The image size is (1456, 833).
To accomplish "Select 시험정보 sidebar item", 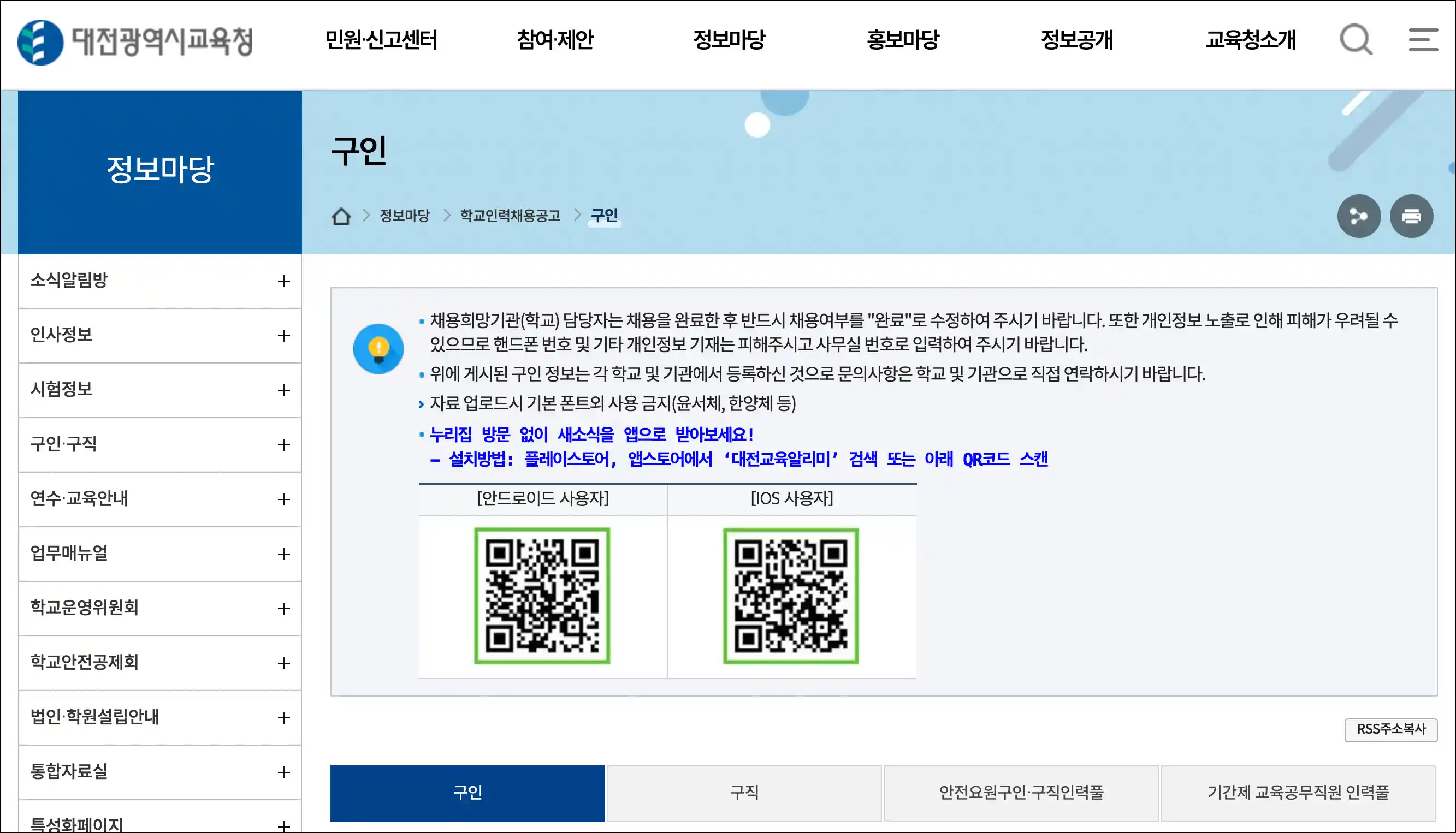I will coord(159,390).
